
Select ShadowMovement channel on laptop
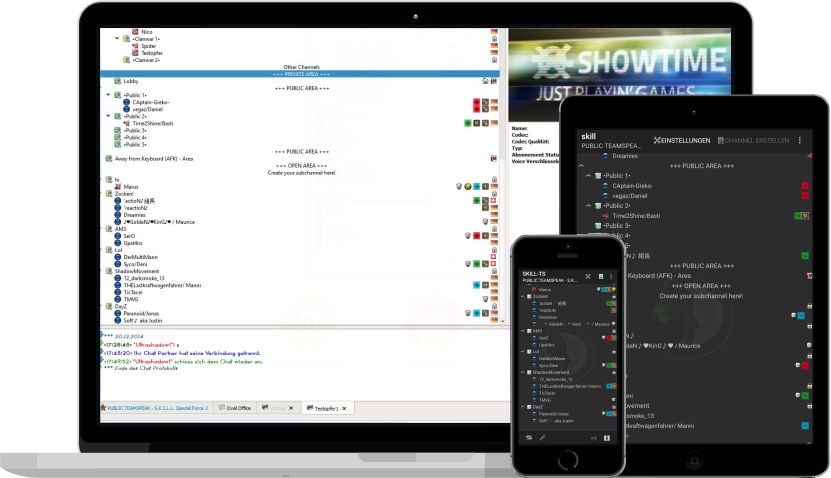137,271
